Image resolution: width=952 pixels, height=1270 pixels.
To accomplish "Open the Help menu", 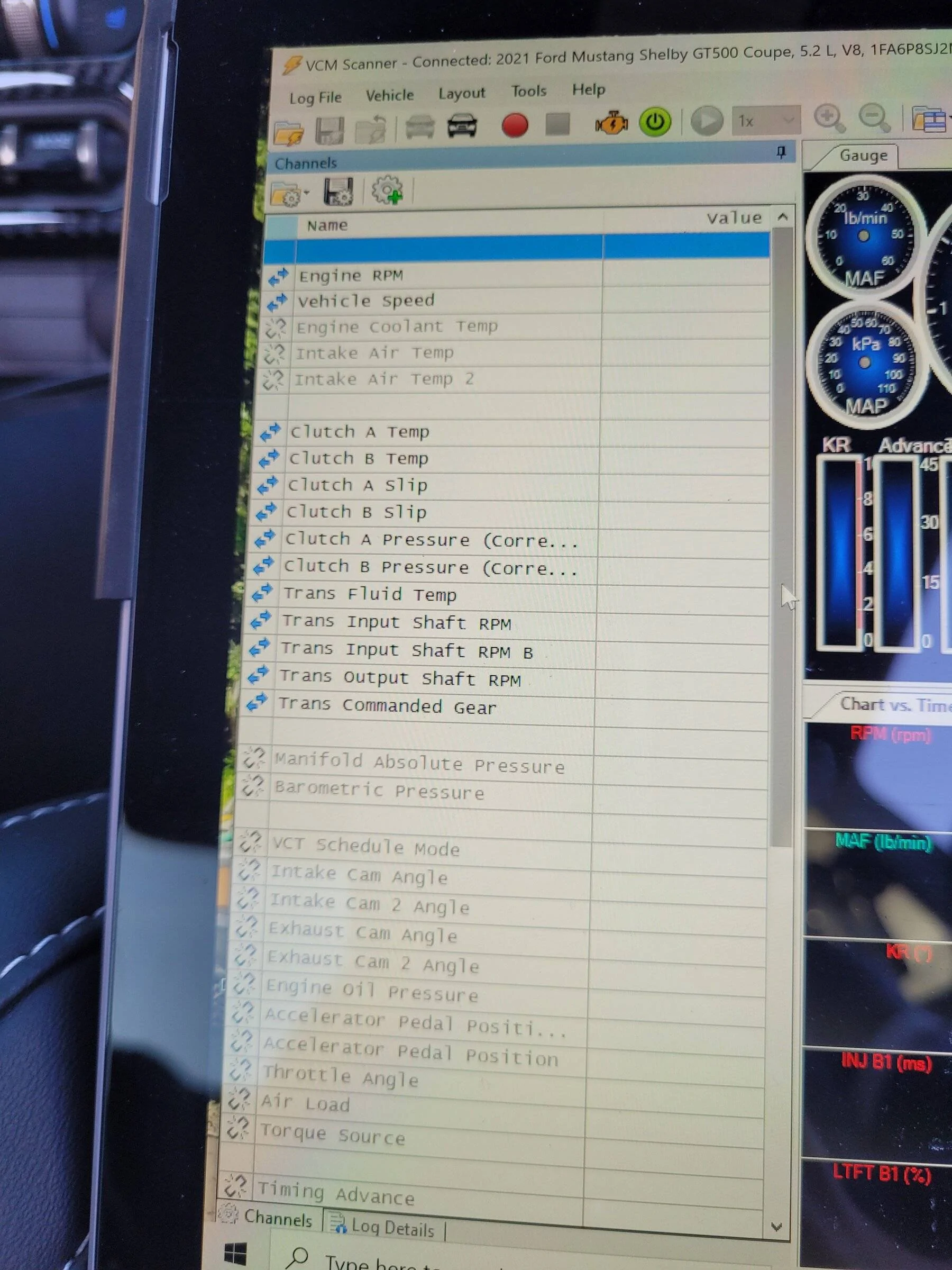I will click(x=588, y=89).
